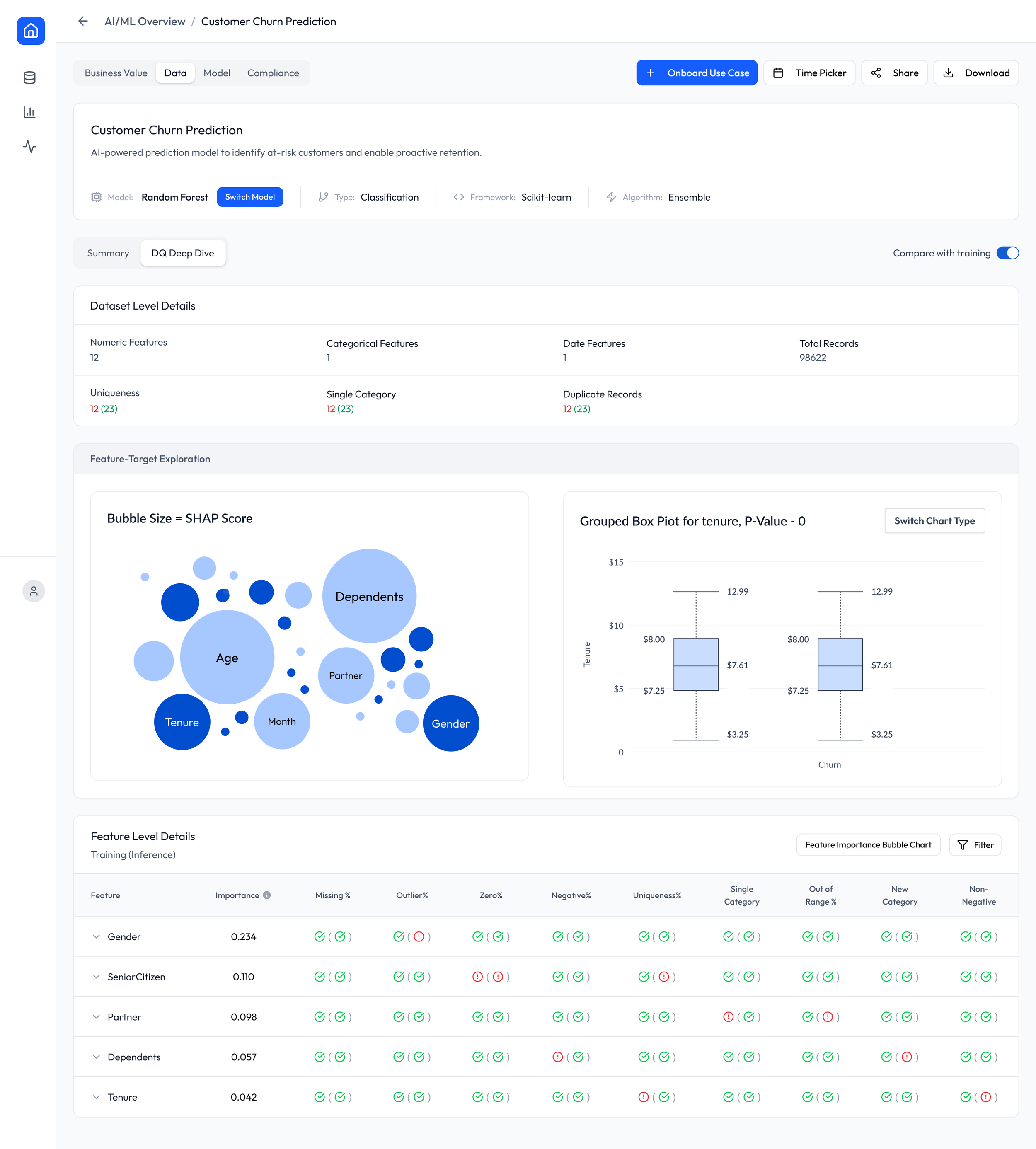Click the Importance info icon
Image resolution: width=1036 pixels, height=1149 pixels.
pyautogui.click(x=267, y=895)
